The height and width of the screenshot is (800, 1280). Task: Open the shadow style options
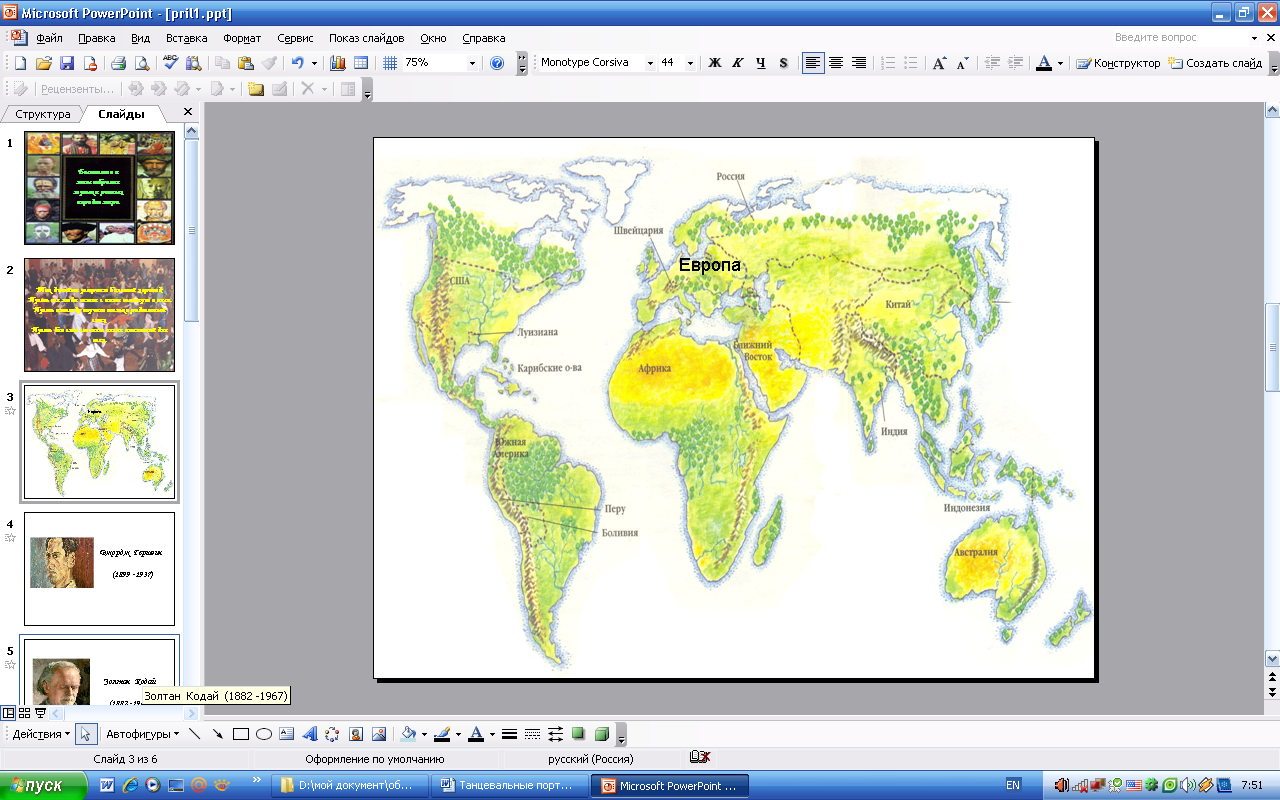click(578, 734)
